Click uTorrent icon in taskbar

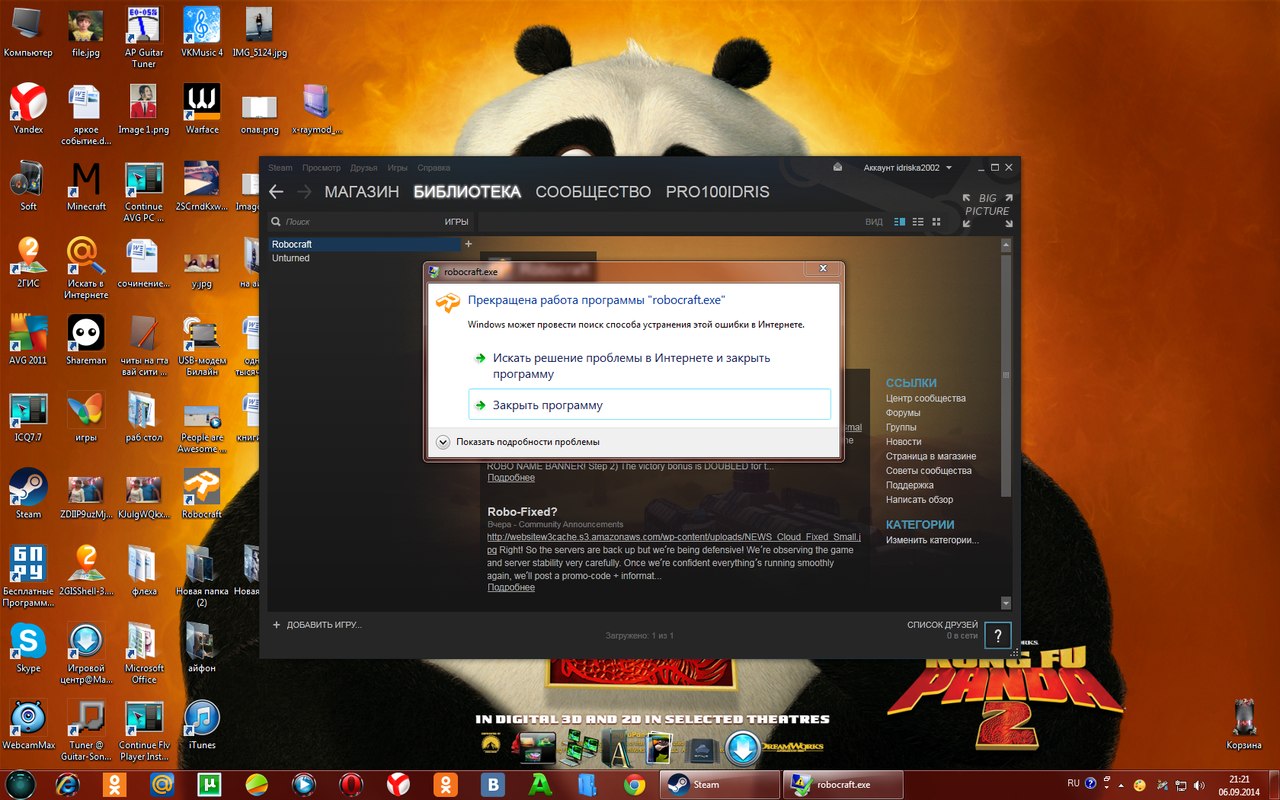coord(210,785)
